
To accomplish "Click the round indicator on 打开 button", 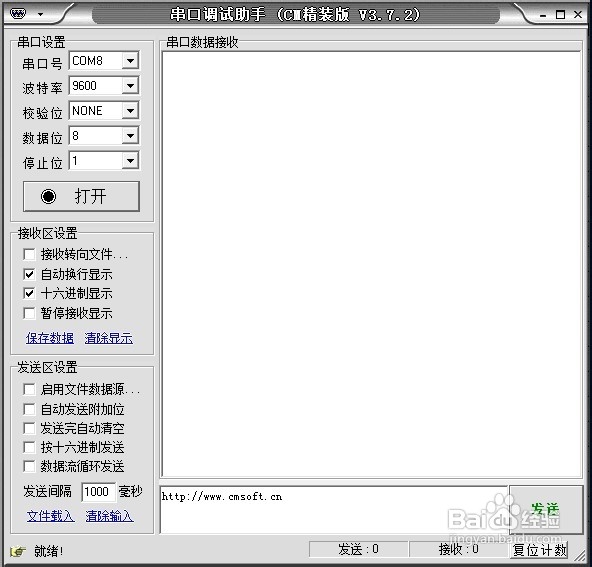I will tap(48, 196).
